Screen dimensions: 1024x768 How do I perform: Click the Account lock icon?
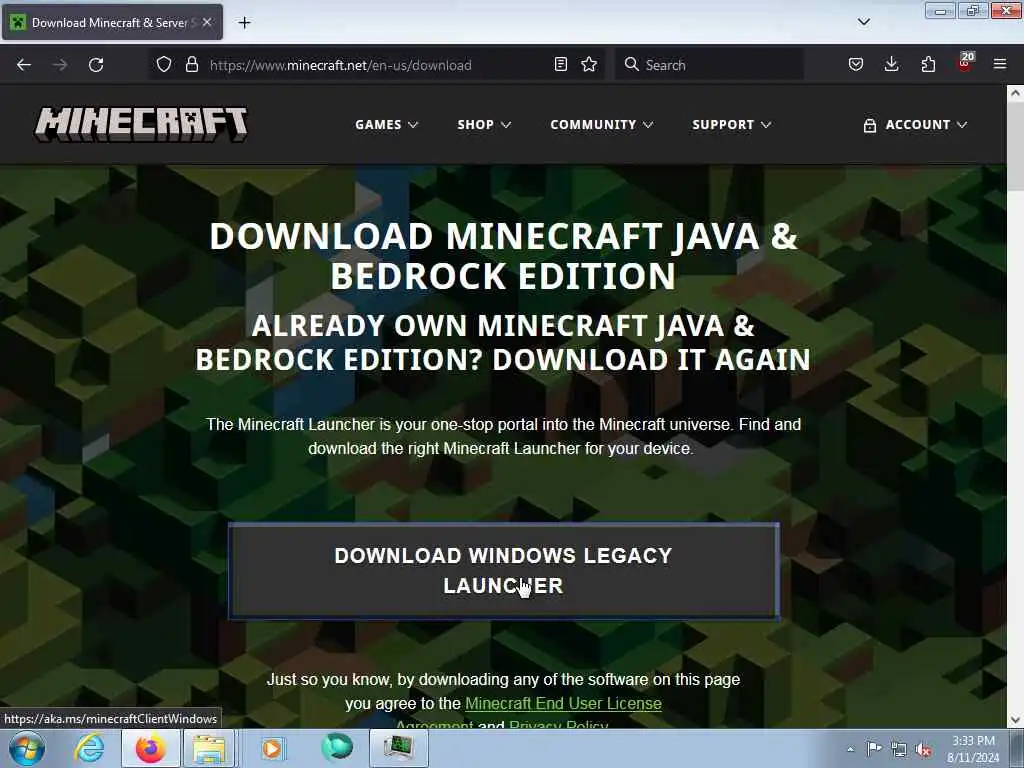coord(869,125)
